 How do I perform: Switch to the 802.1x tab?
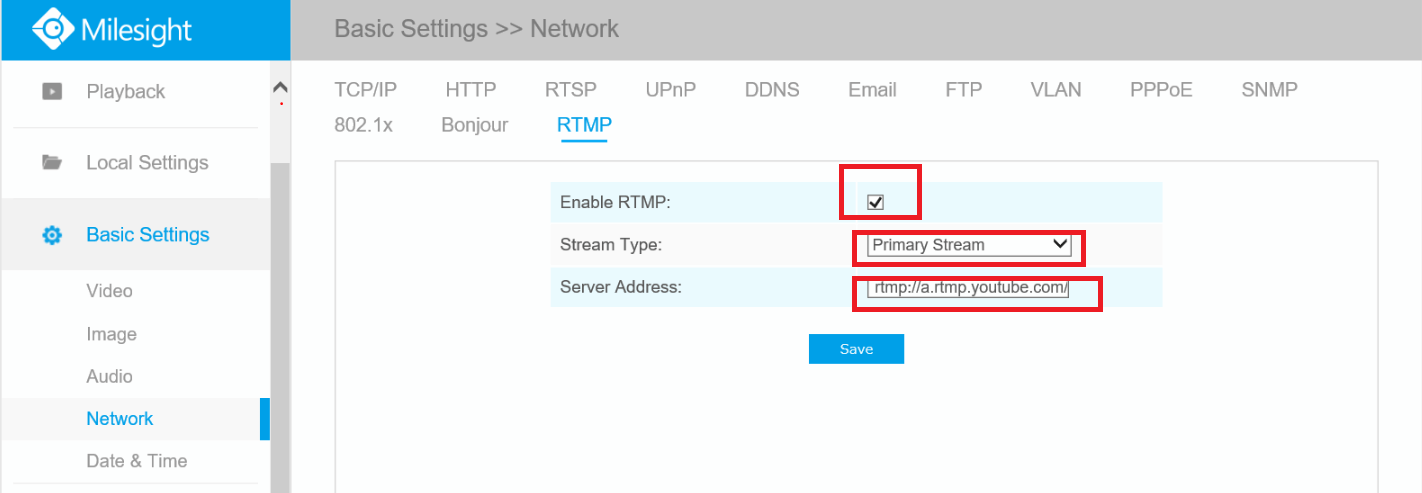pyautogui.click(x=363, y=125)
